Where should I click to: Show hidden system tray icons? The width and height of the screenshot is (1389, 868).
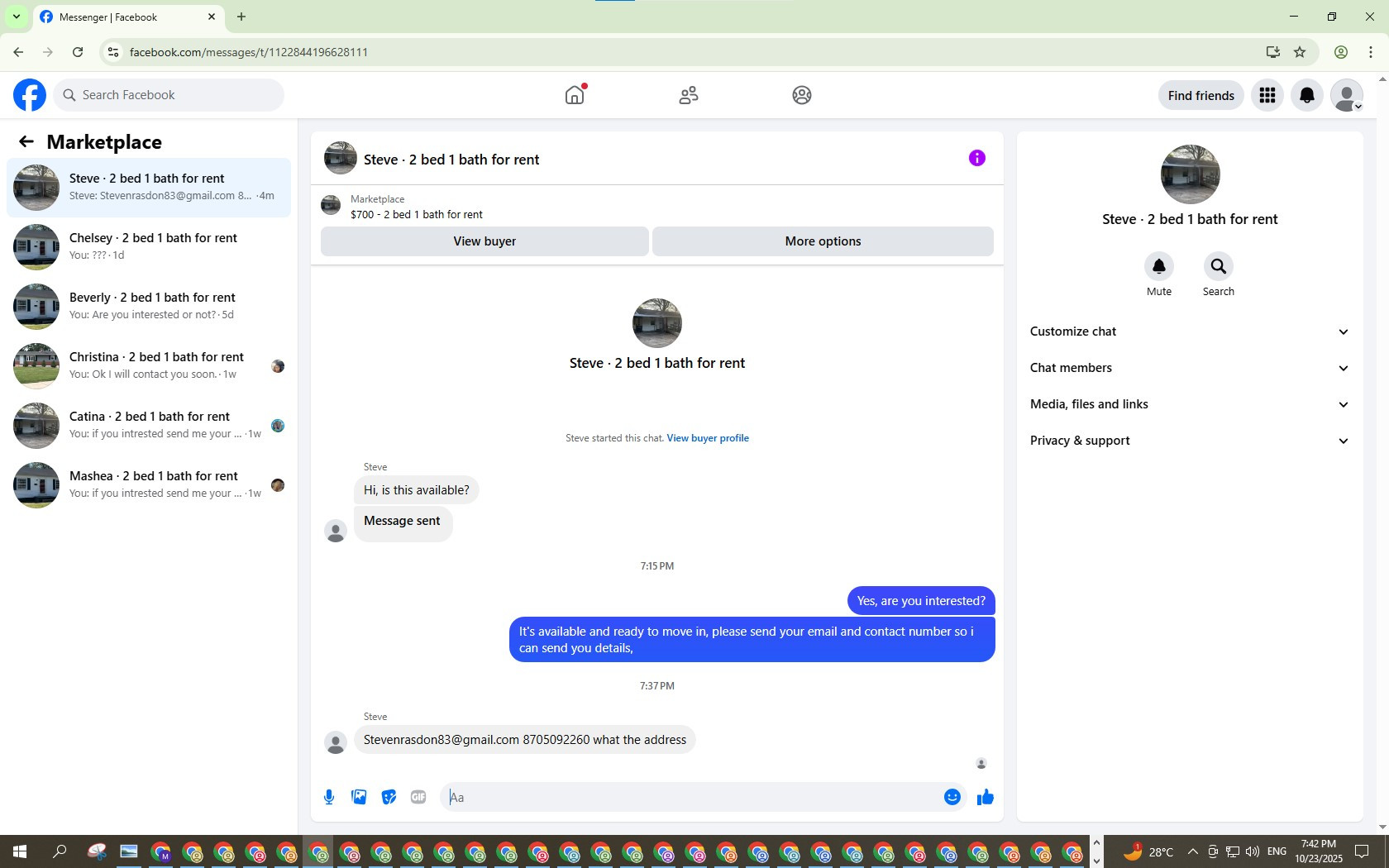(1192, 851)
